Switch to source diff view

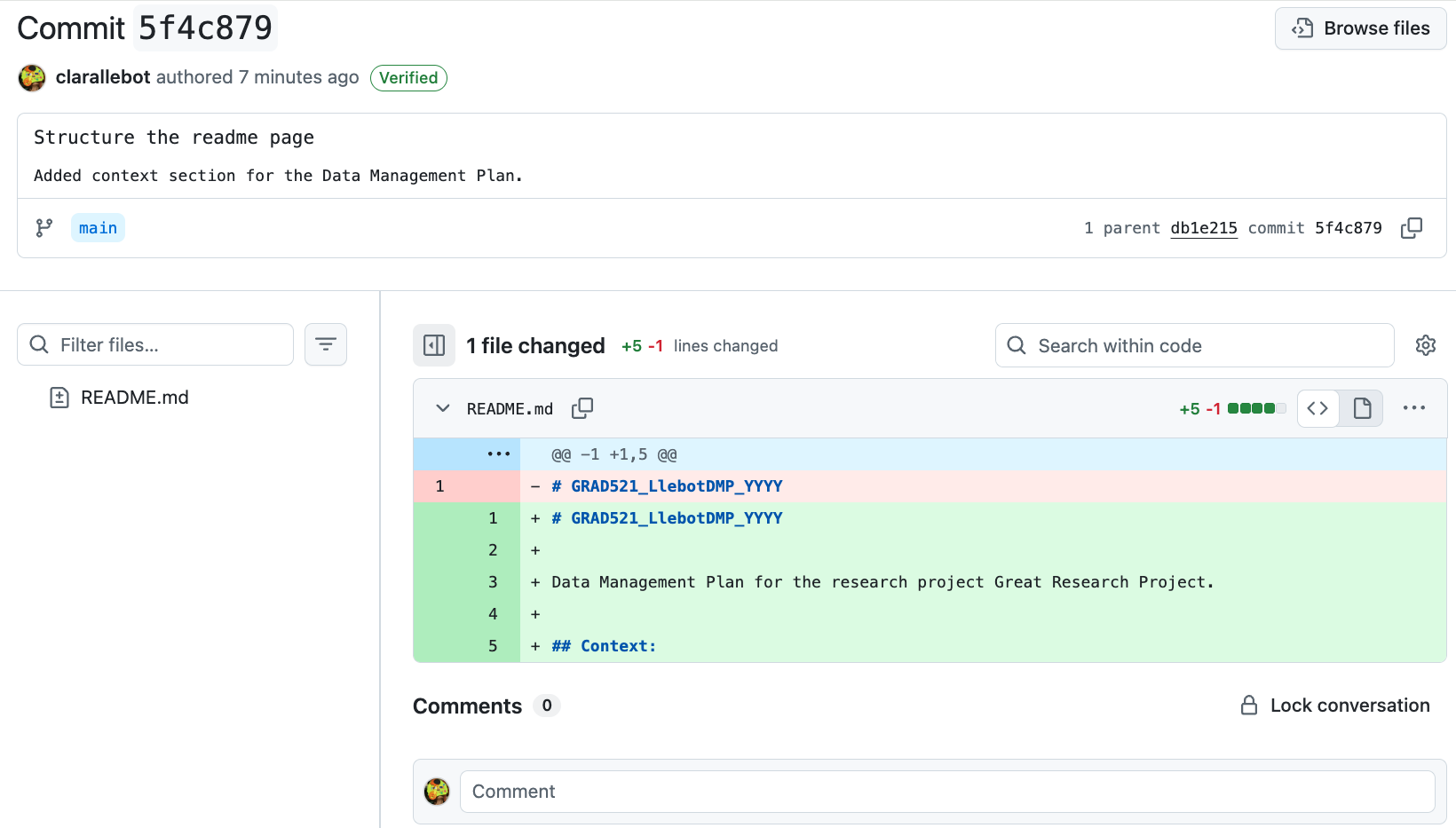coord(1318,408)
